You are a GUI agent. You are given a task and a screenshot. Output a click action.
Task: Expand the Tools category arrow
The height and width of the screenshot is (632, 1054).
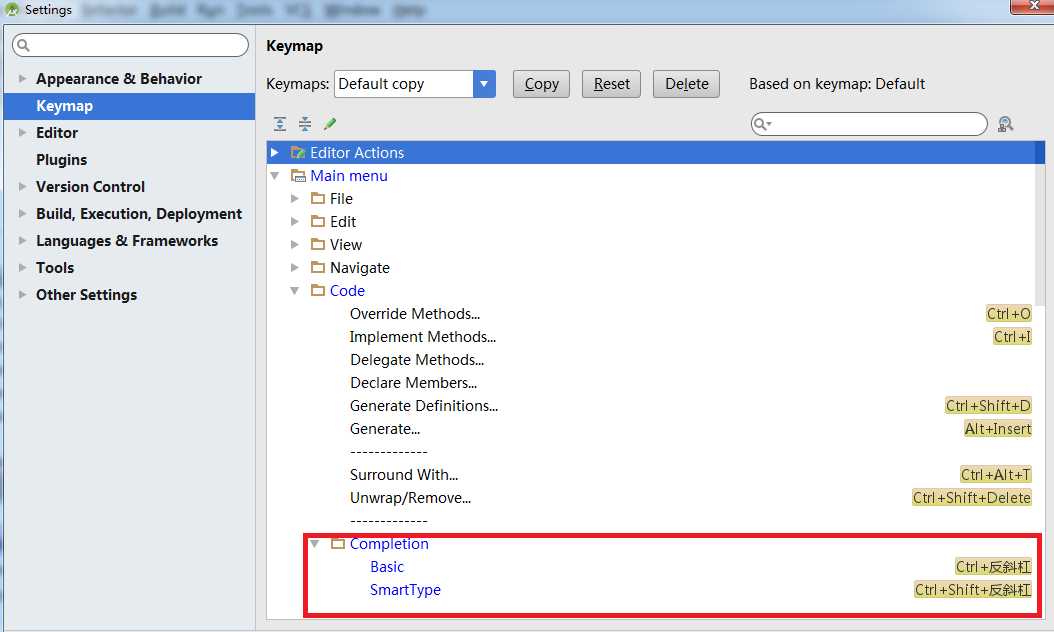[x=22, y=268]
